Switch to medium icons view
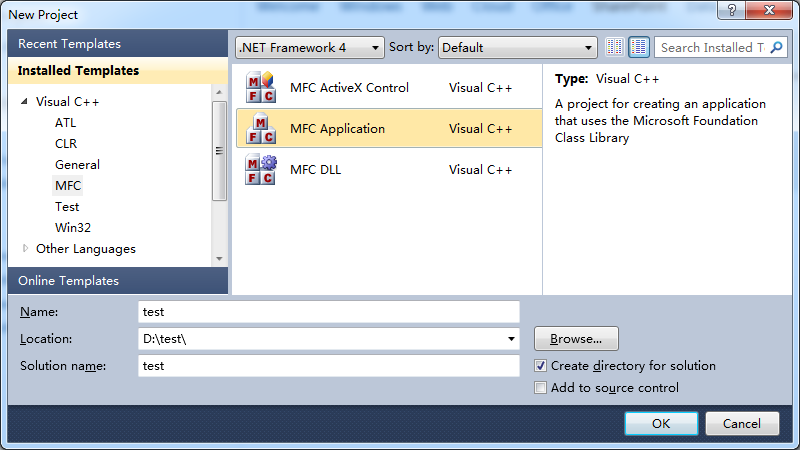 (638, 47)
